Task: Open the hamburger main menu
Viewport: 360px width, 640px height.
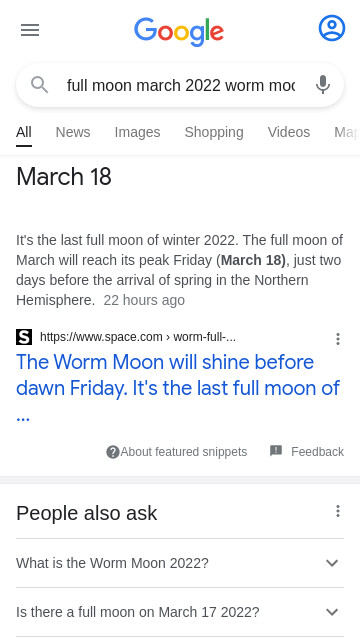Action: (30, 30)
